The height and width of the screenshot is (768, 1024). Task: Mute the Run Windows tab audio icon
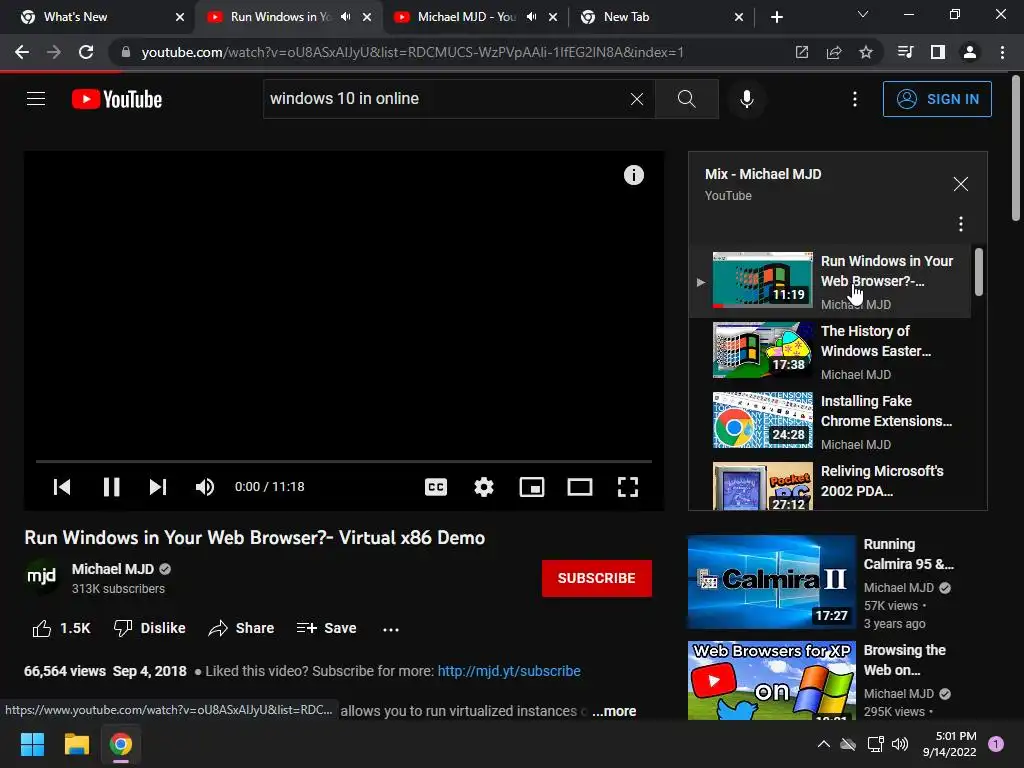(x=345, y=17)
